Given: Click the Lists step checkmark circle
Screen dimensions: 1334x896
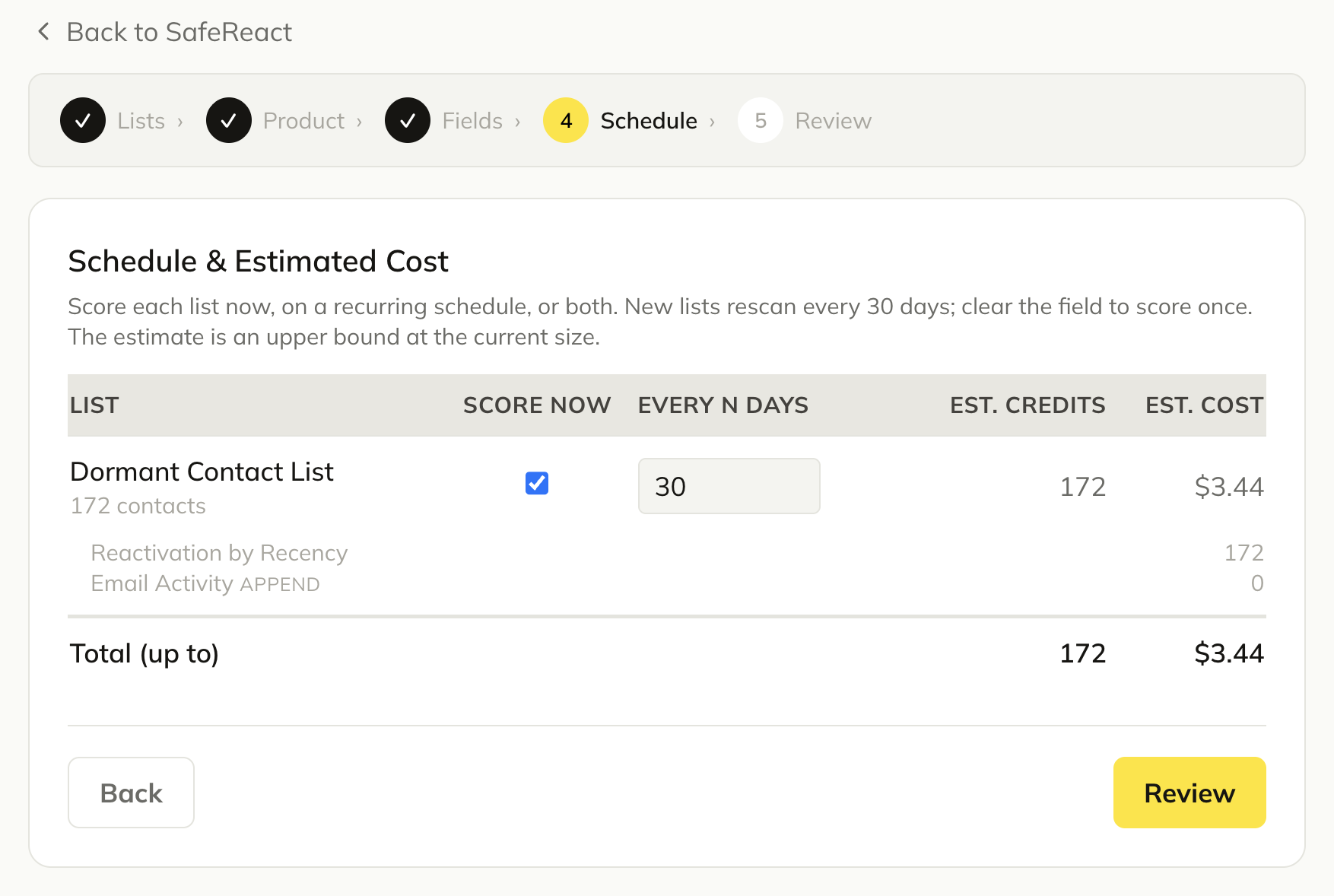Looking at the screenshot, I should click(x=83, y=120).
